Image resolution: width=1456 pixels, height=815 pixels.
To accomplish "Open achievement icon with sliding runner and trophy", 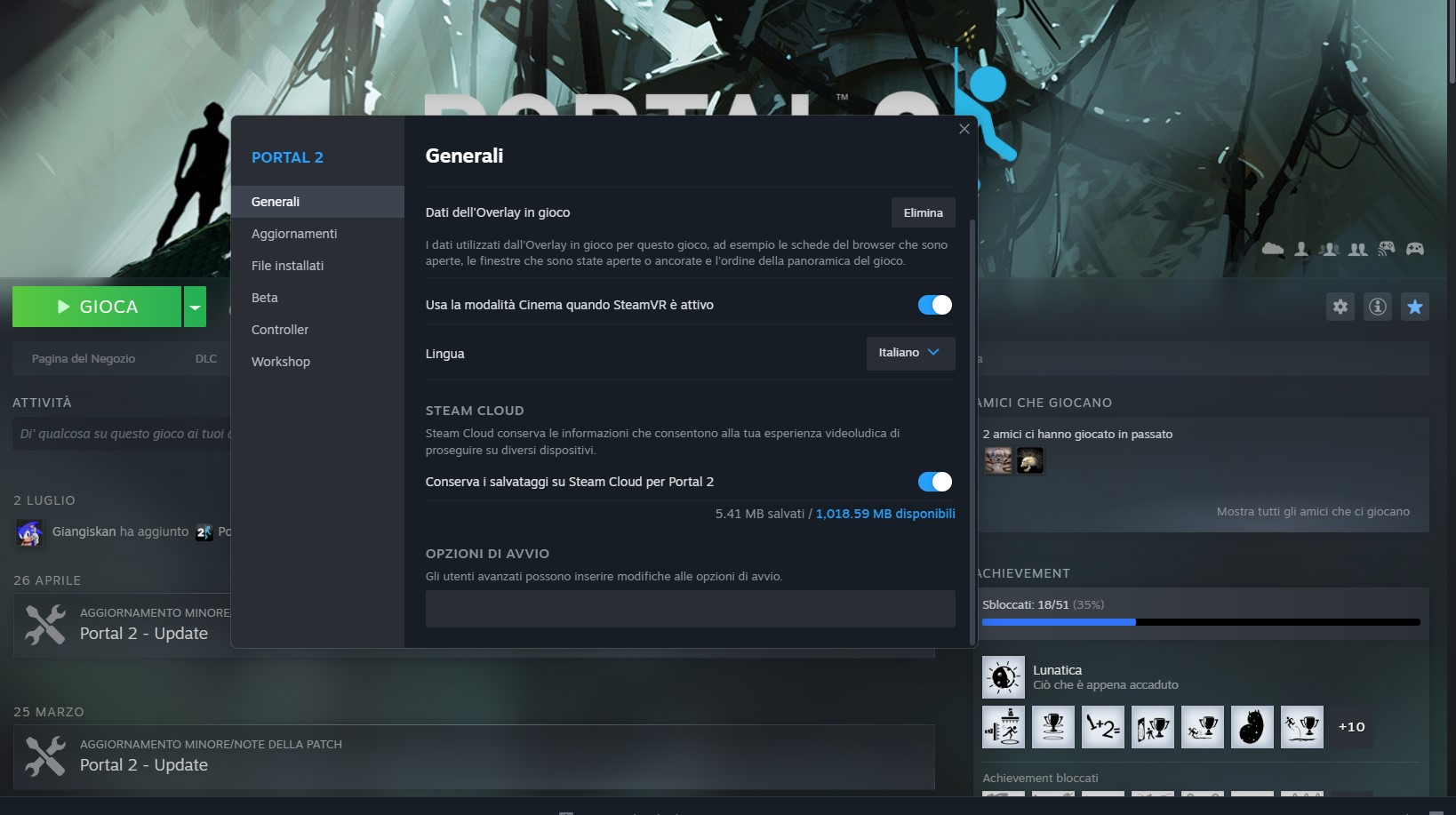I will [x=1203, y=727].
